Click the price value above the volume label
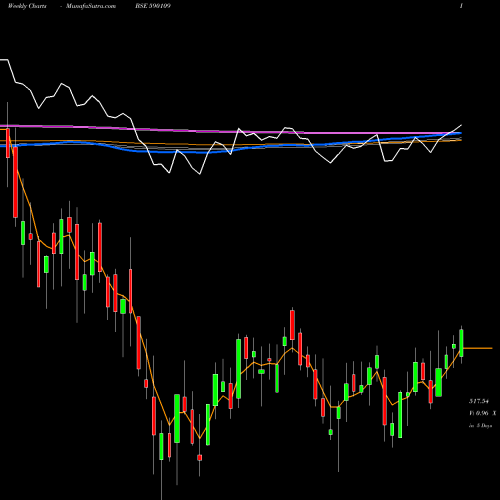 (479, 401)
